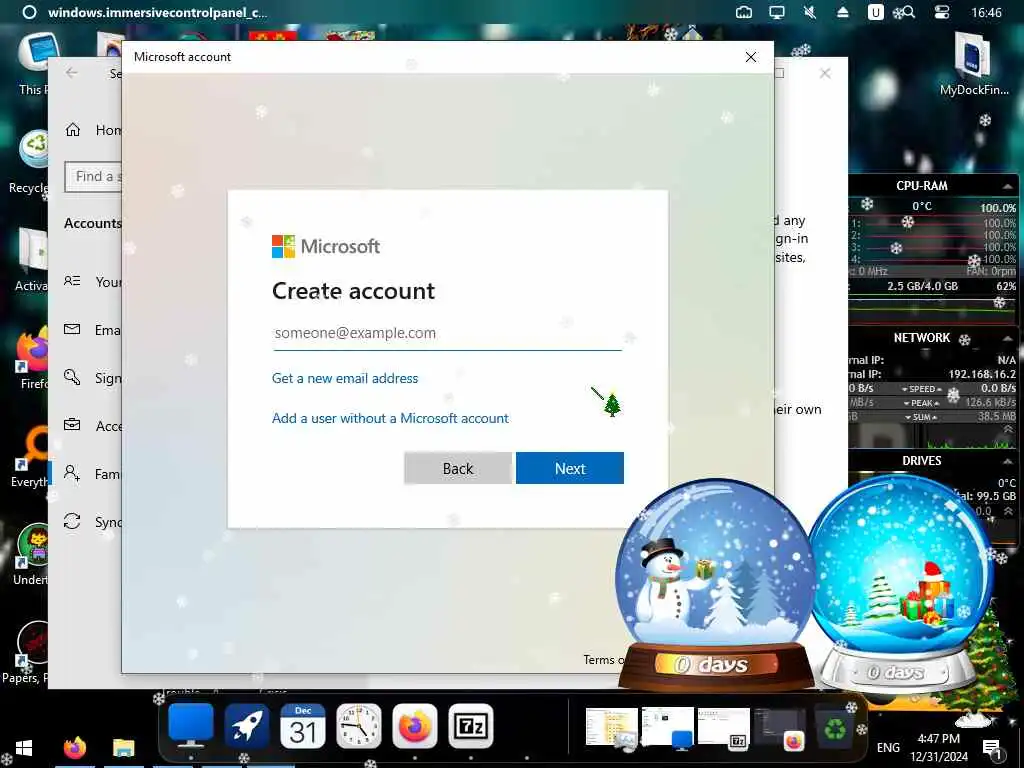Image resolution: width=1024 pixels, height=768 pixels.
Task: Click the blue Next button
Action: coord(569,468)
